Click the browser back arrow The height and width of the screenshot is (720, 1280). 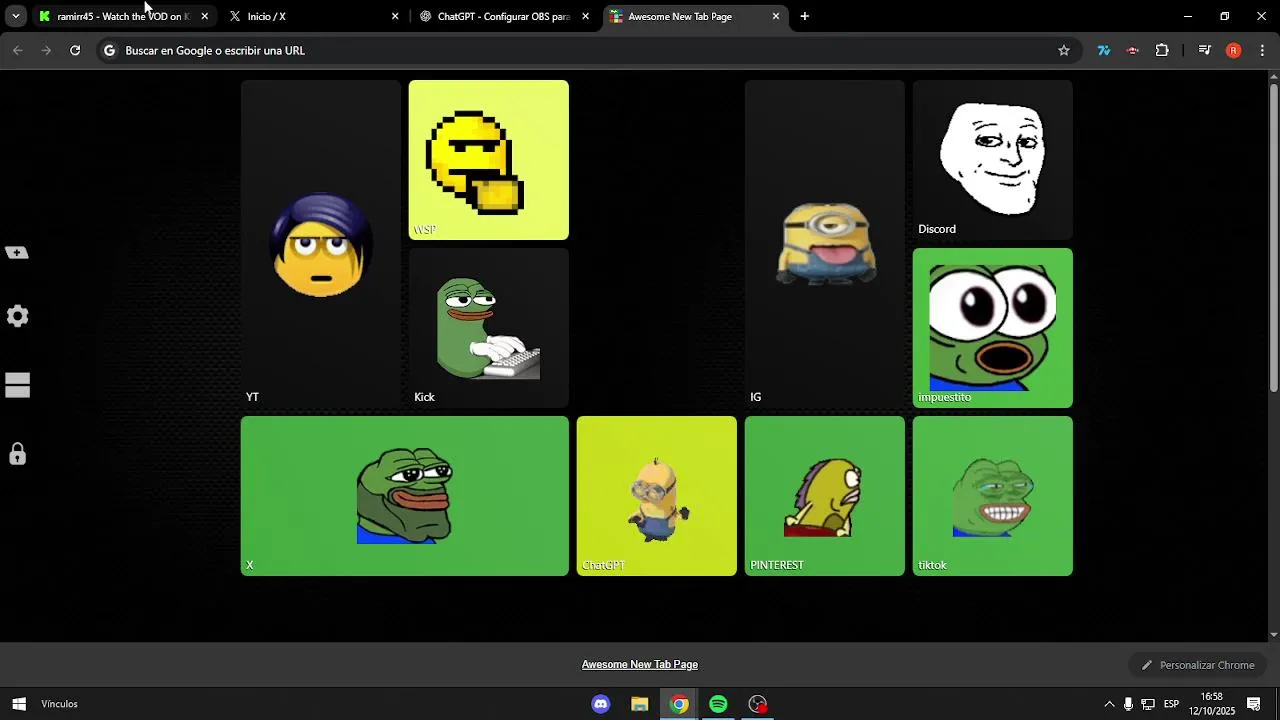click(17, 50)
